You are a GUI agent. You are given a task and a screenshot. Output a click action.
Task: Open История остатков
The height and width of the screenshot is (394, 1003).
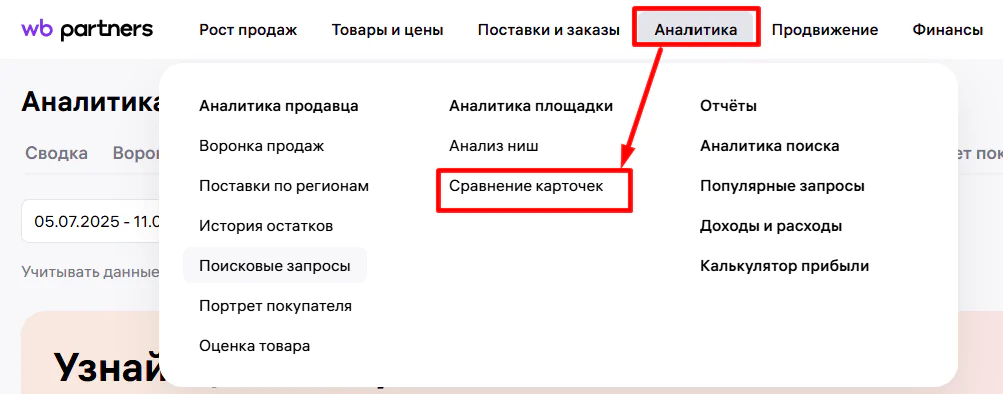click(x=266, y=226)
